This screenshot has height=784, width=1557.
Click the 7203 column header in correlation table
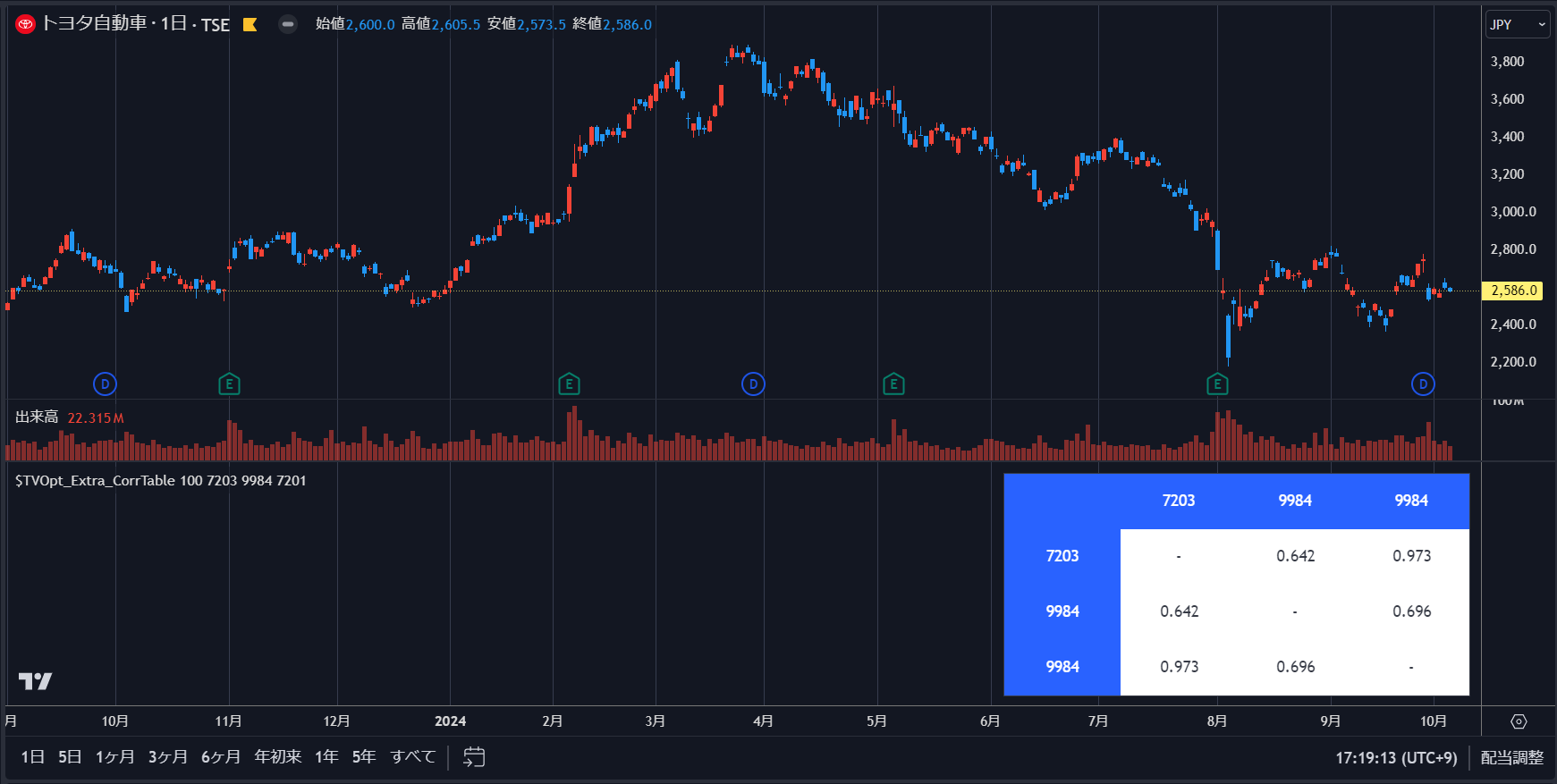coord(1179,501)
